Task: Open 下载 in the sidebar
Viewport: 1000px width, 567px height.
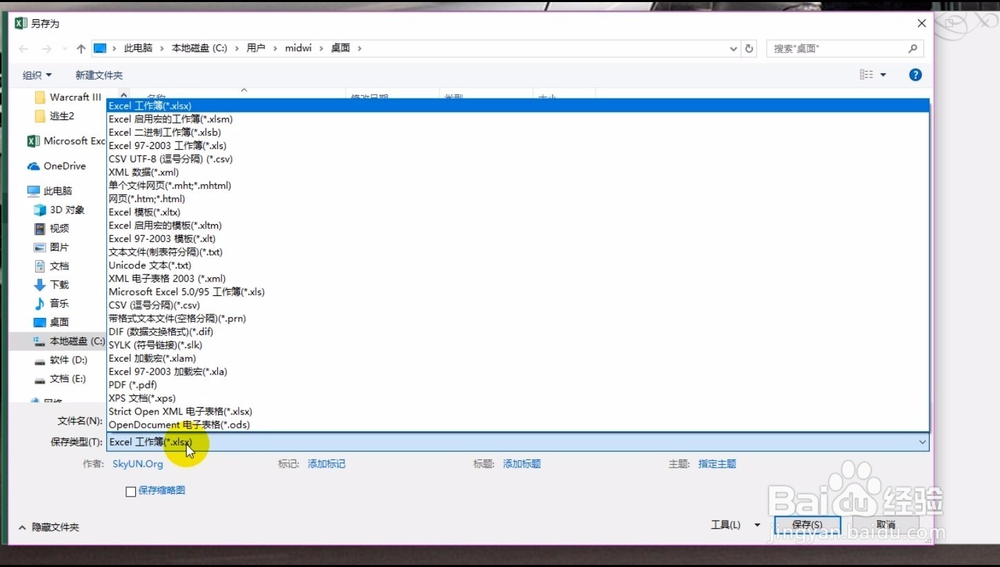Action: pos(51,284)
